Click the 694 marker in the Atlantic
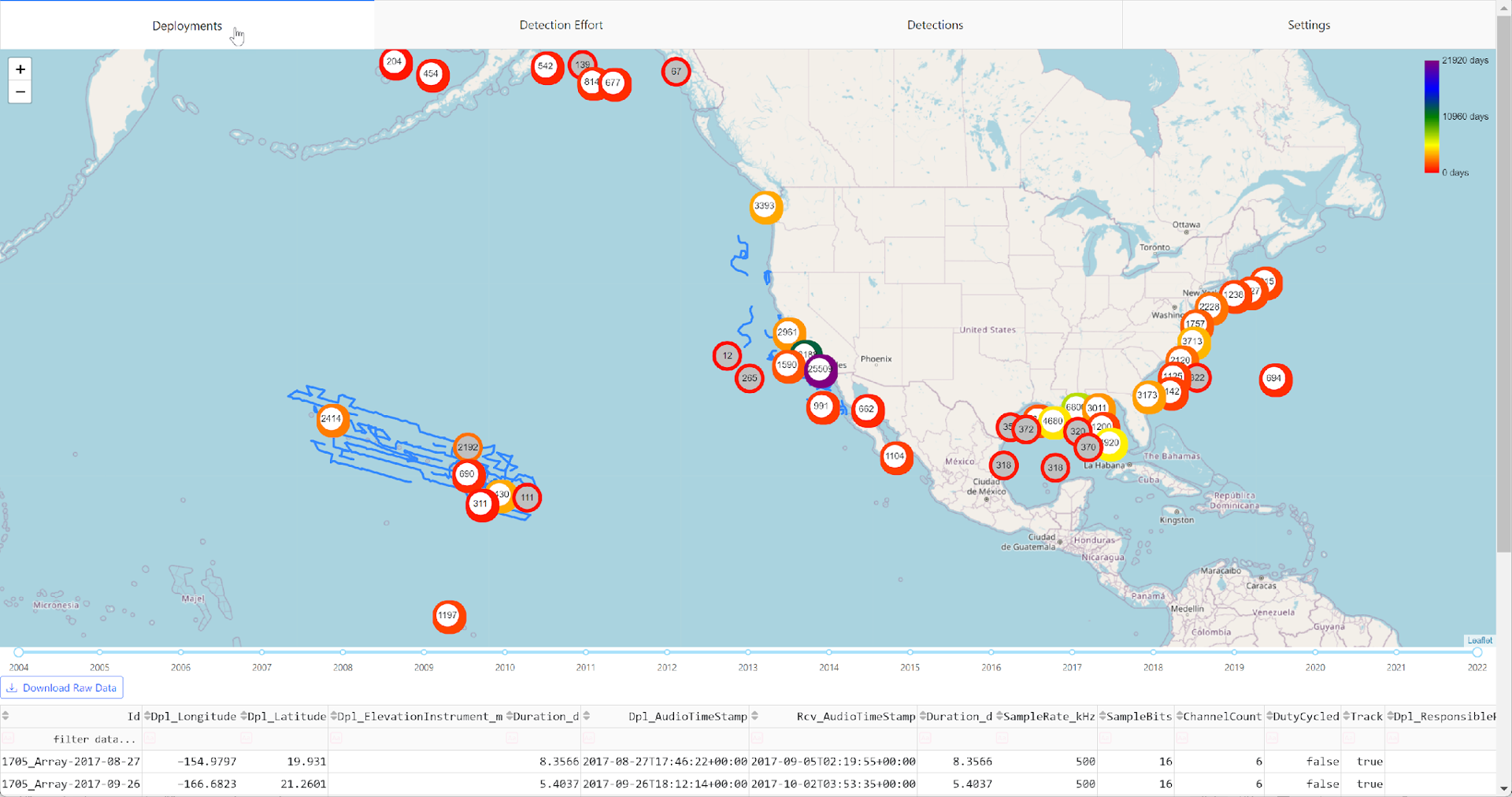Screen dimensions: 1512x797 pos(1274,379)
